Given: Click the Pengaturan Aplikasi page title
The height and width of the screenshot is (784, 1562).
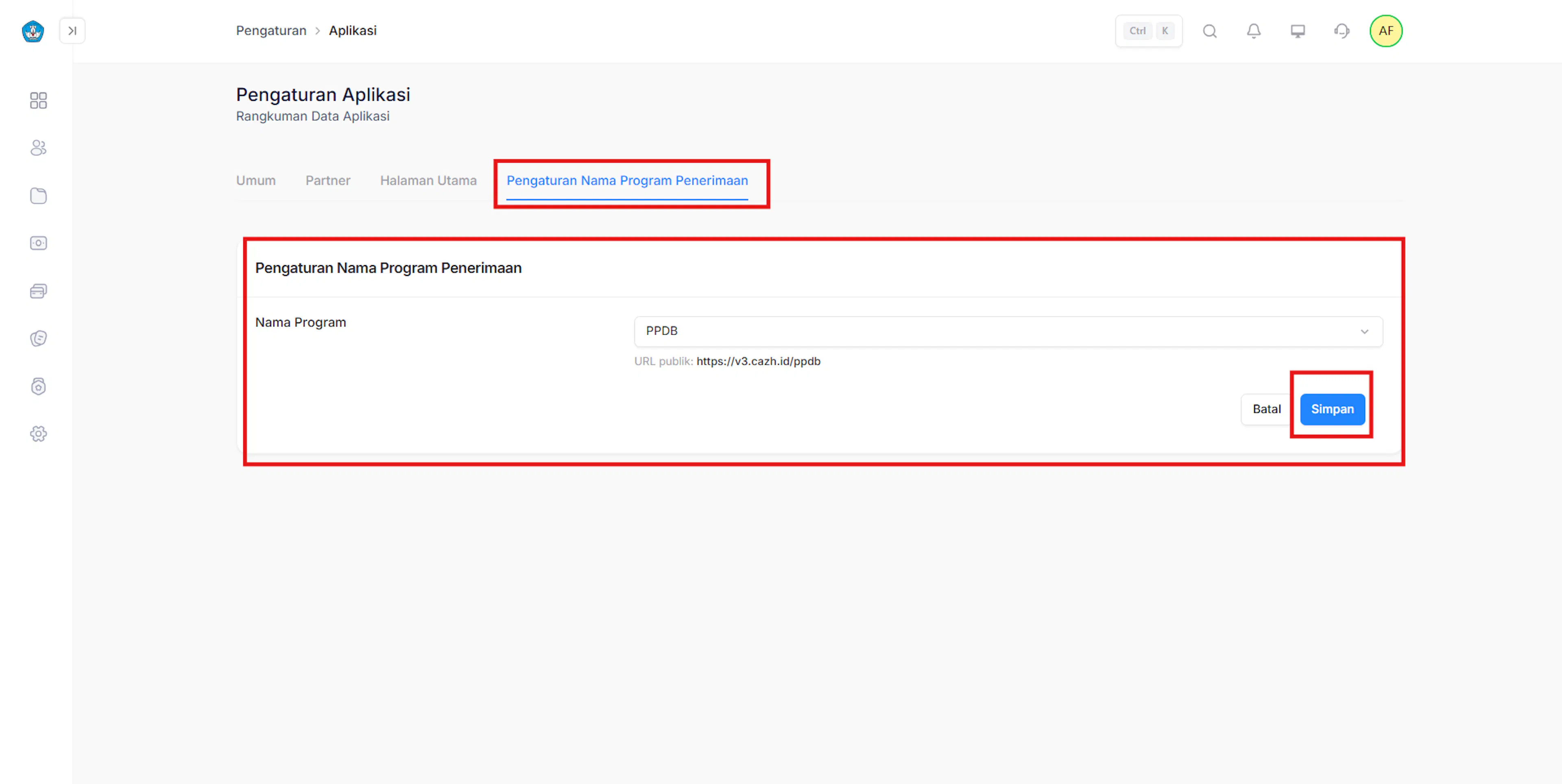Looking at the screenshot, I should tap(323, 95).
